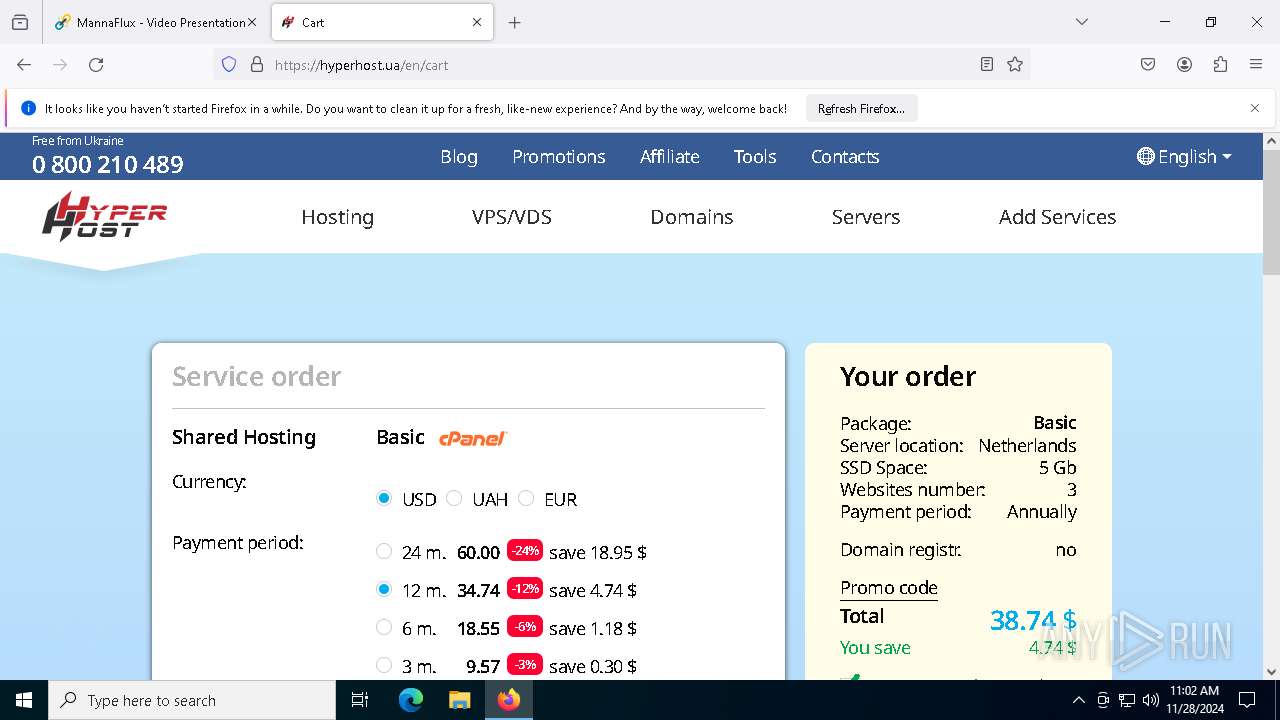Open Firefox account icon

click(x=1184, y=64)
